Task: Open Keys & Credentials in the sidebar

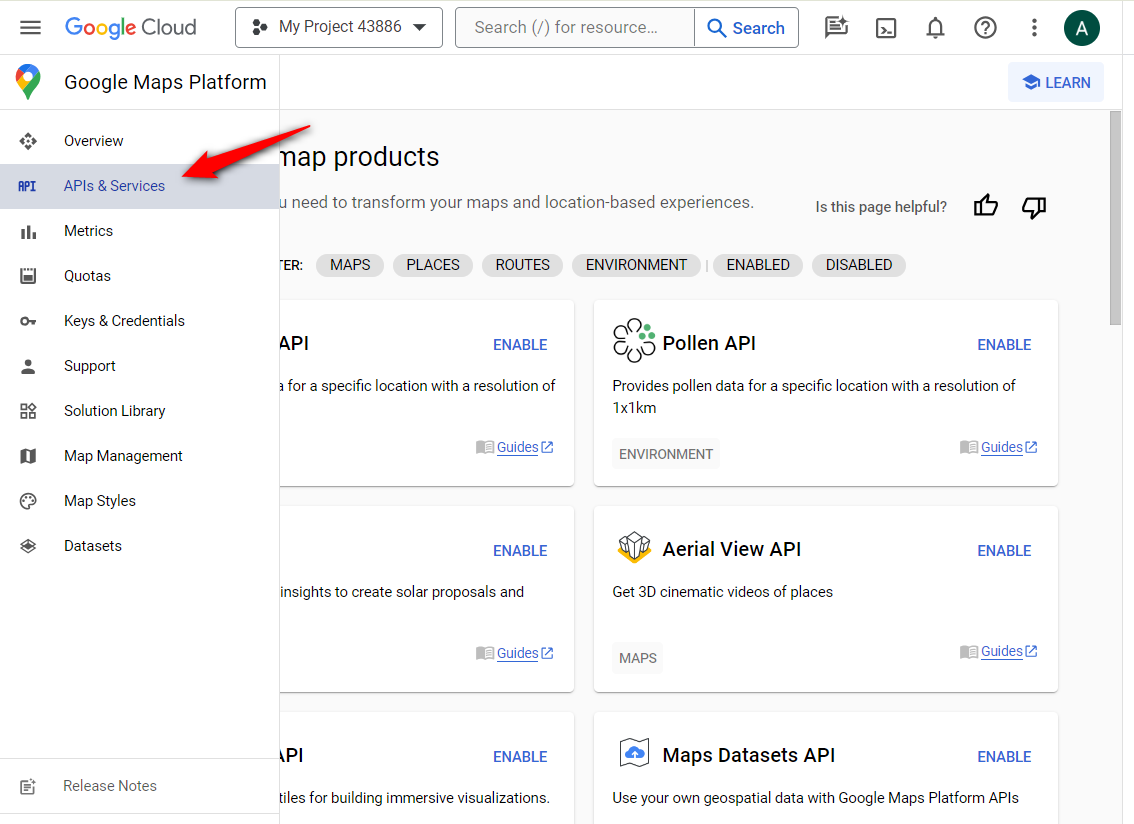Action: pos(140,321)
